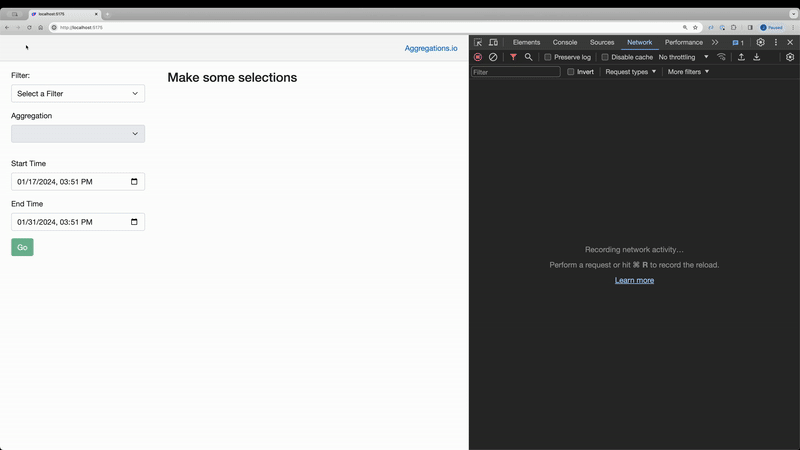Open the browser zoom magnifier icon in address bar
The height and width of the screenshot is (450, 800).
pos(685,28)
